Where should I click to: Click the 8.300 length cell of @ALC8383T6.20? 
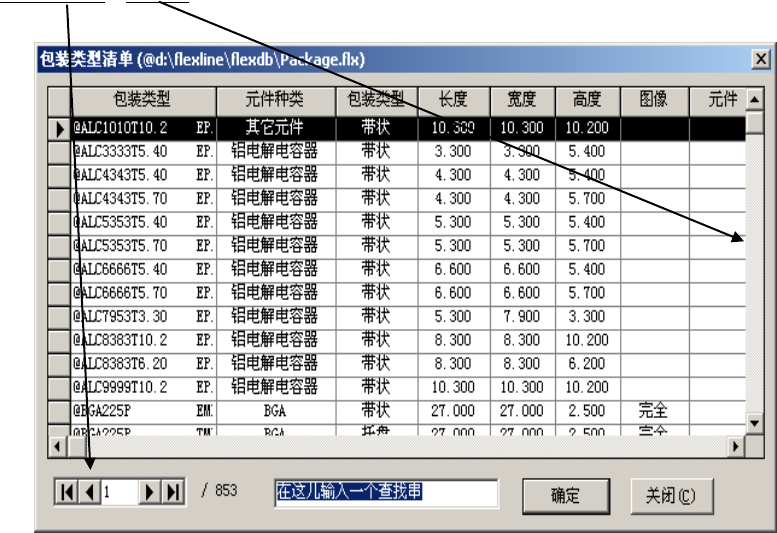click(x=454, y=364)
